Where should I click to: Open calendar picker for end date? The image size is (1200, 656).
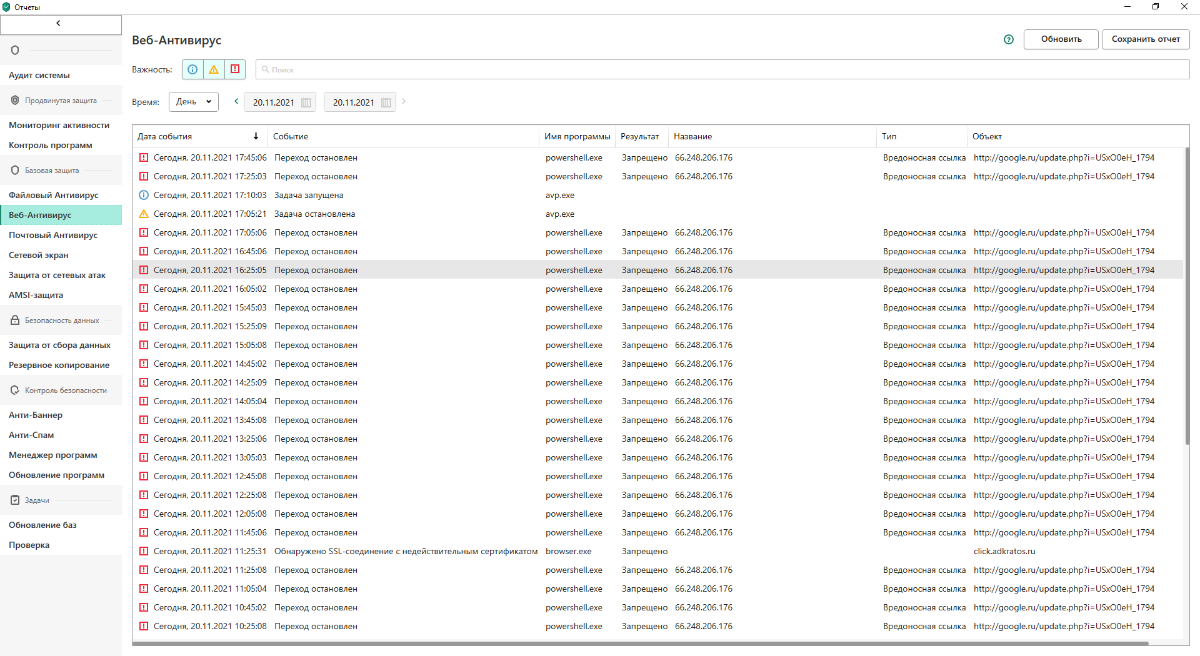tap(386, 102)
